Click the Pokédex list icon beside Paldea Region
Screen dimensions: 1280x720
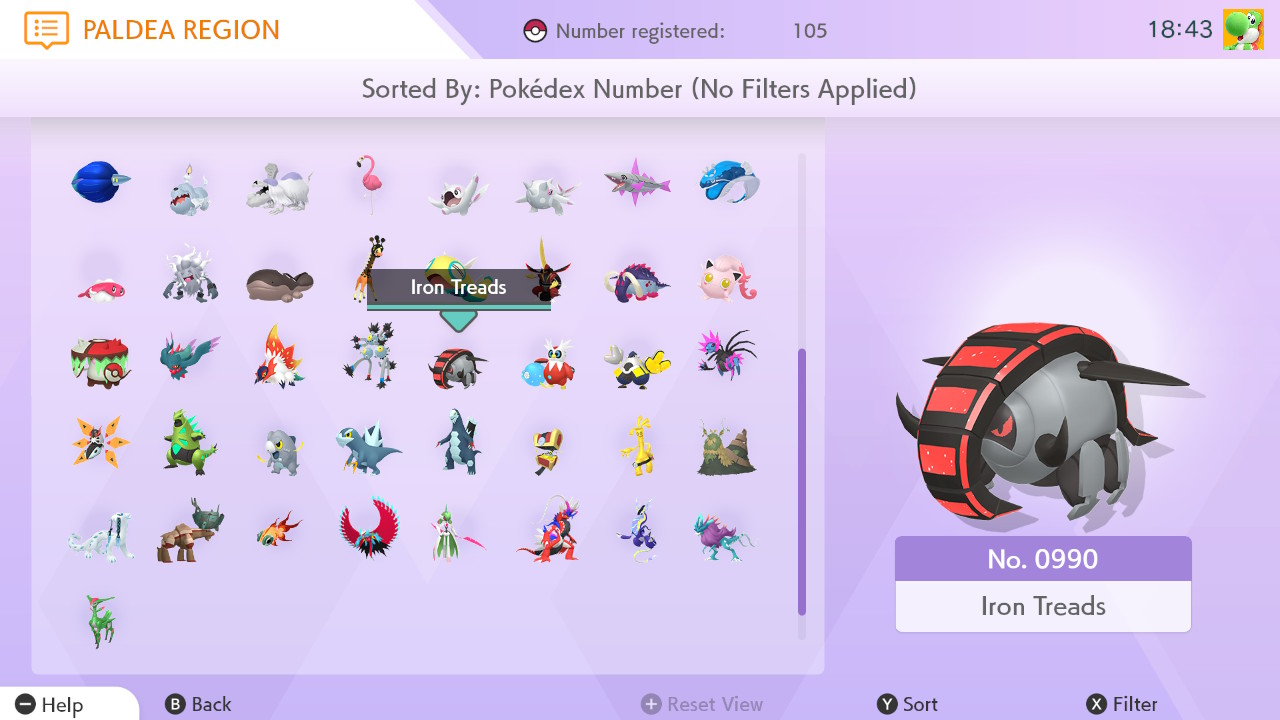click(46, 30)
